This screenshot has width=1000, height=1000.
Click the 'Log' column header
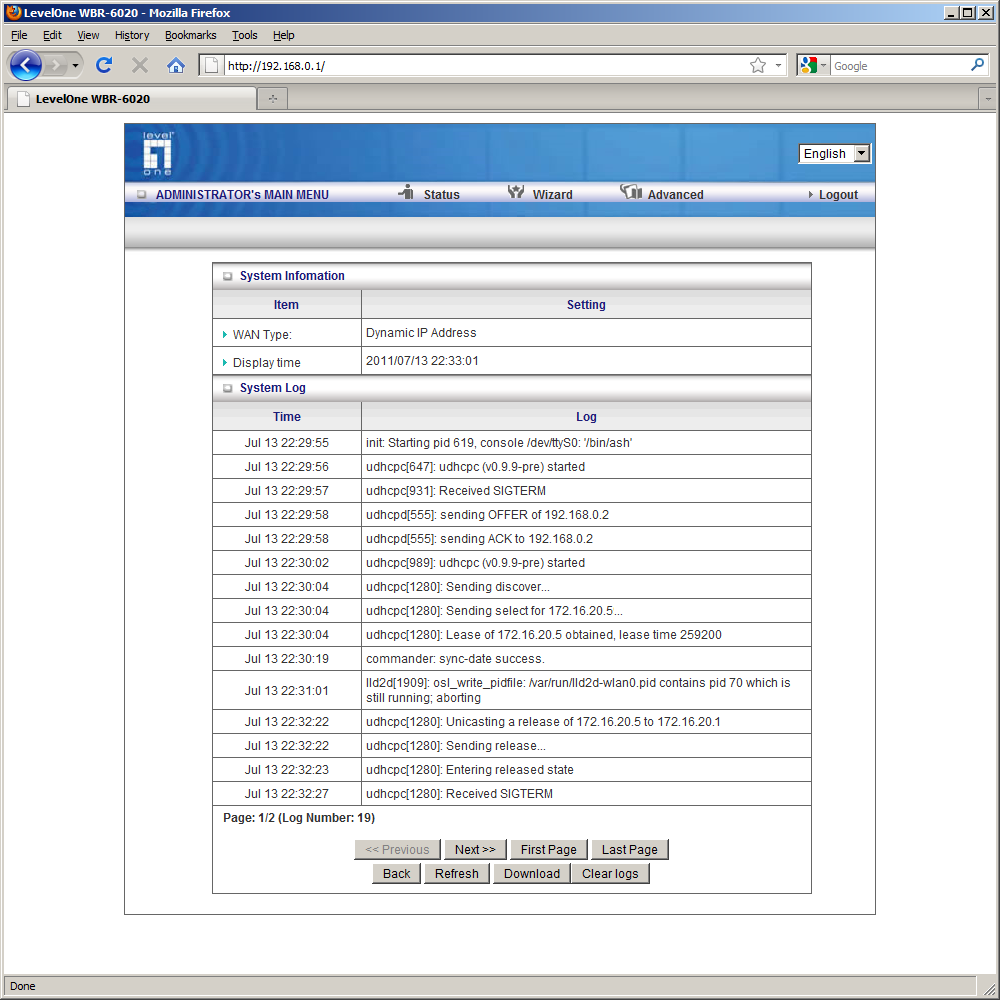tap(586, 416)
